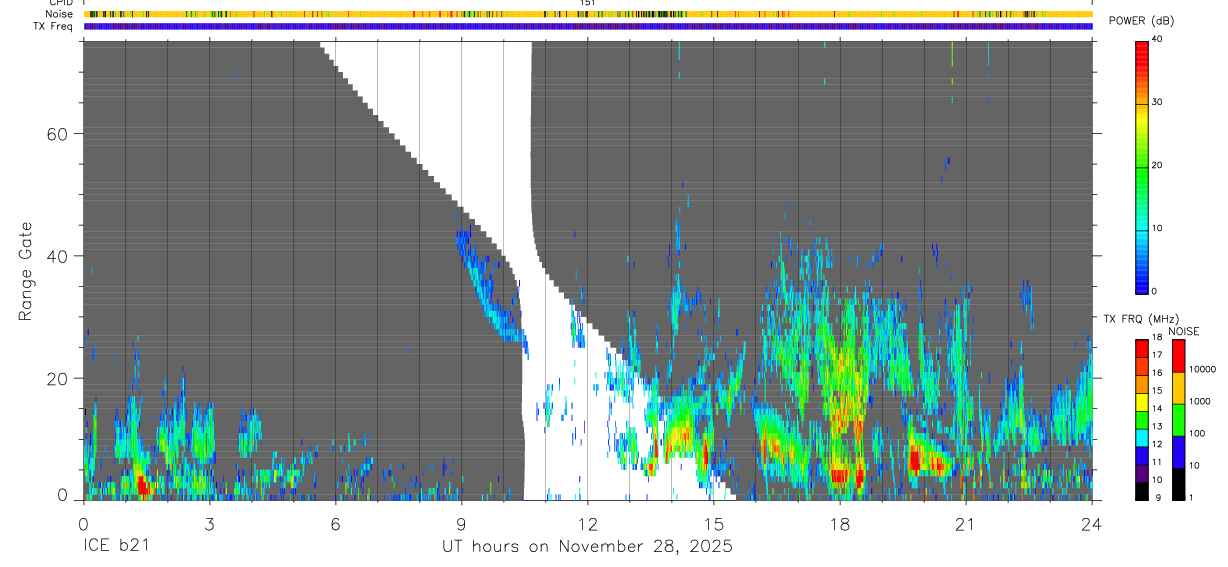Click the '10000' label on the NOISE scale
The width and height of the screenshot is (1228, 567).
pos(1203,369)
